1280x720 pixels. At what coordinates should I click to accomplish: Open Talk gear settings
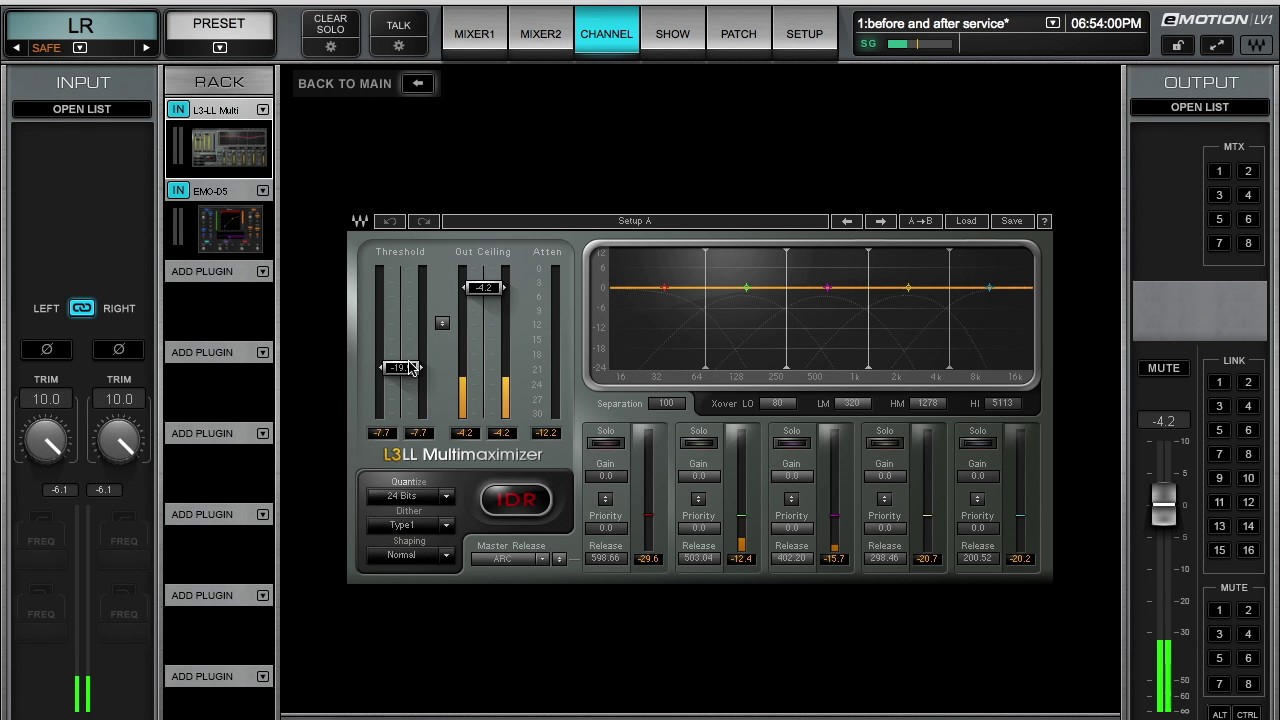pos(398,46)
